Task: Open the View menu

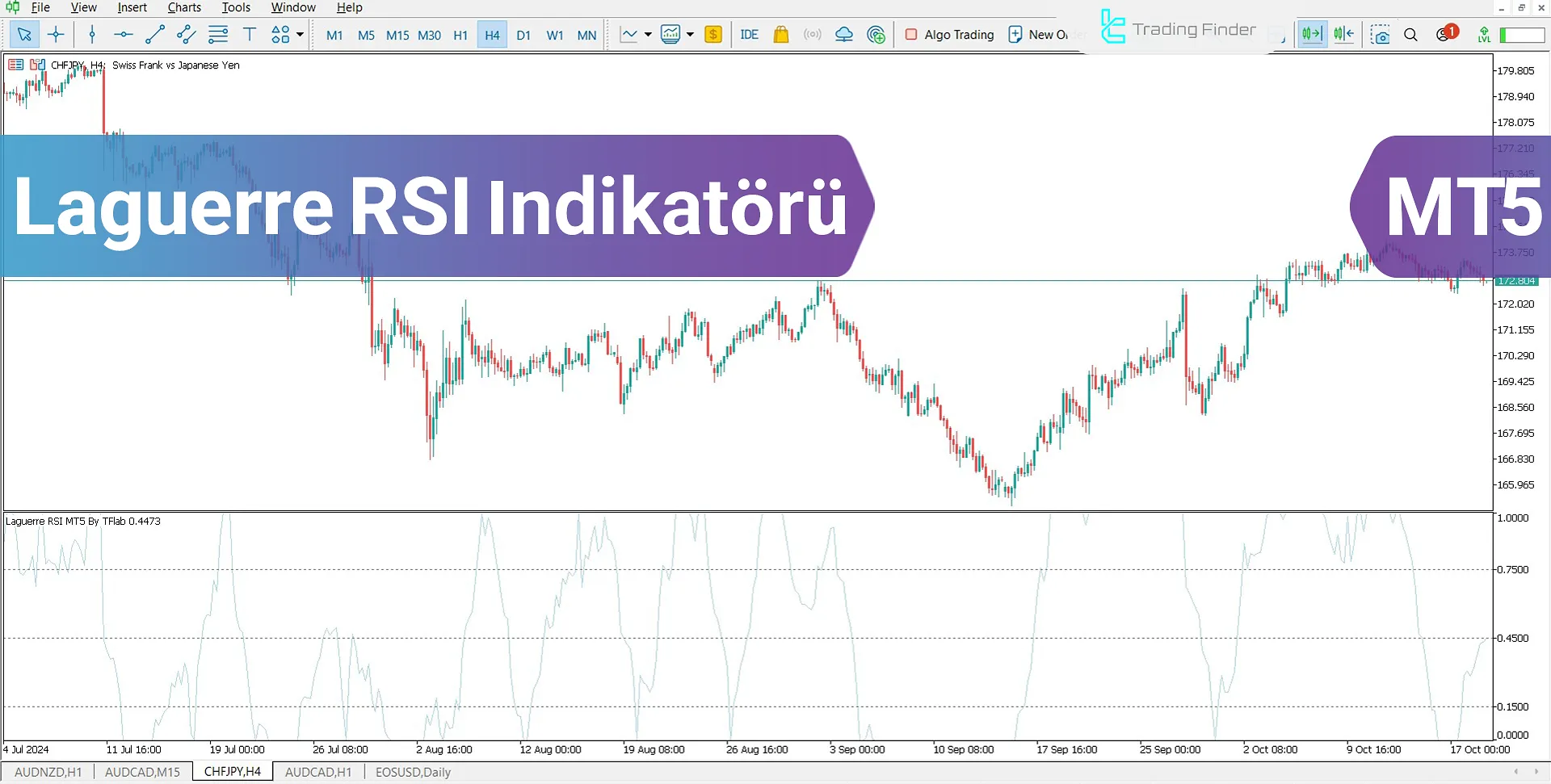Action: (x=83, y=7)
